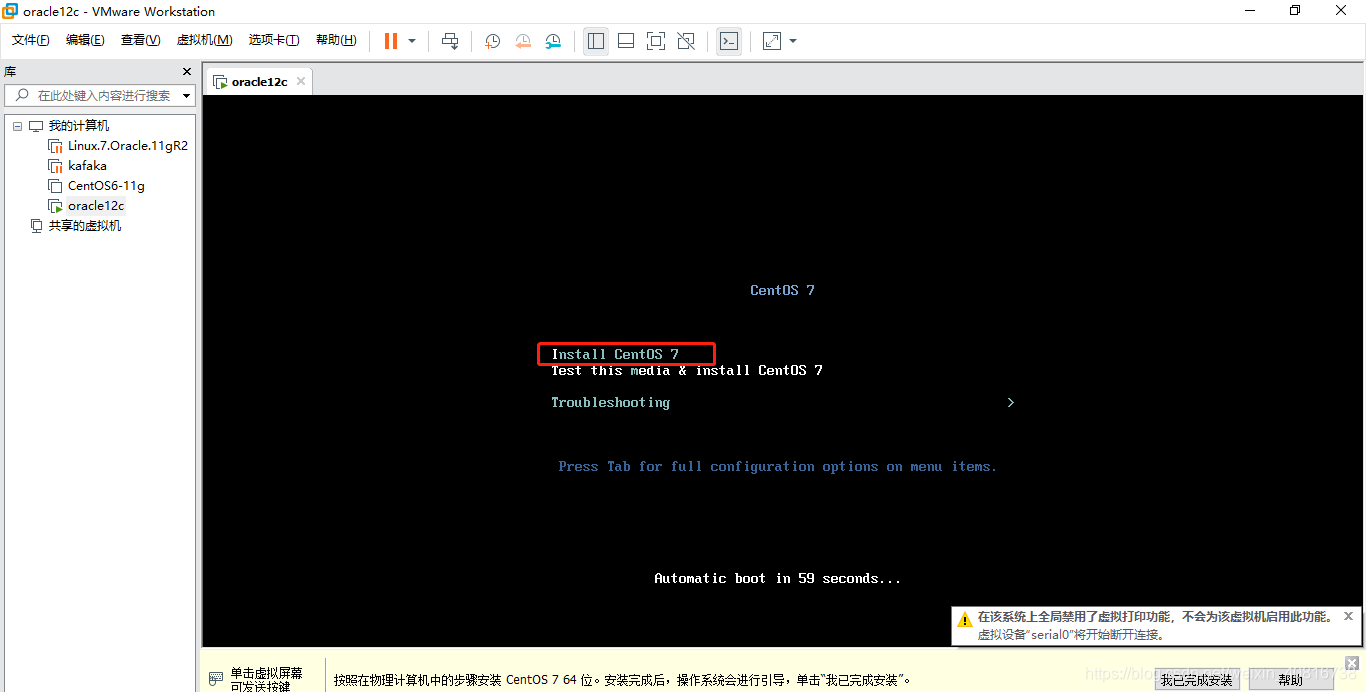The width and height of the screenshot is (1366, 692).
Task: Click the keyboard hint icon at bottom left
Action: [215, 679]
